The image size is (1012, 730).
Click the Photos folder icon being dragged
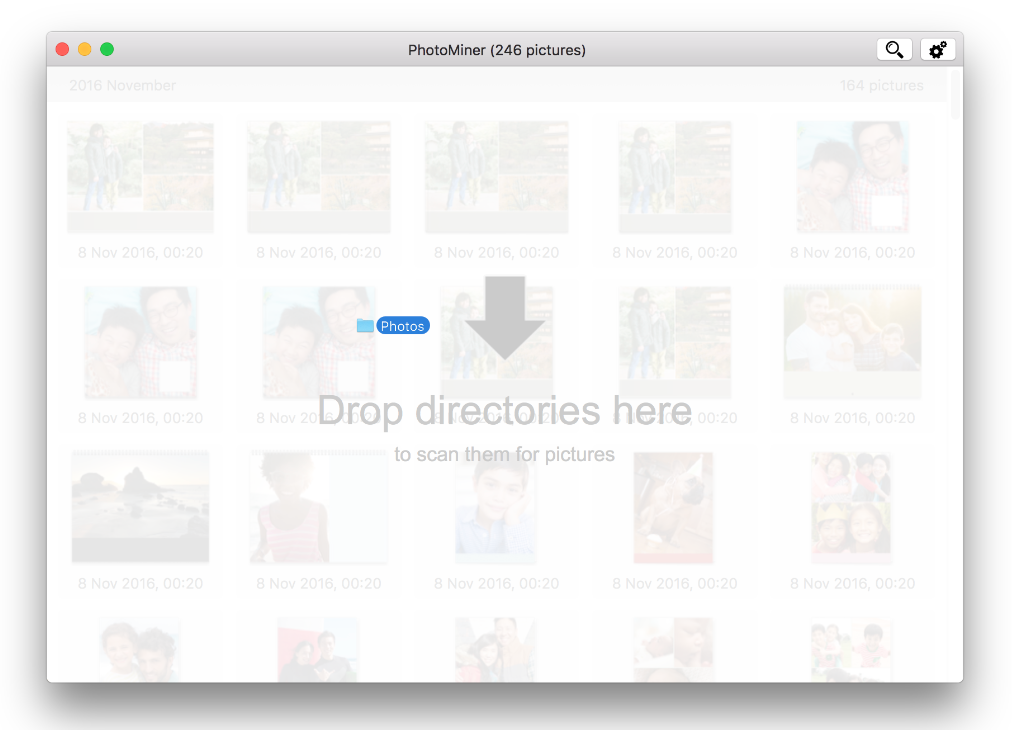click(x=365, y=326)
